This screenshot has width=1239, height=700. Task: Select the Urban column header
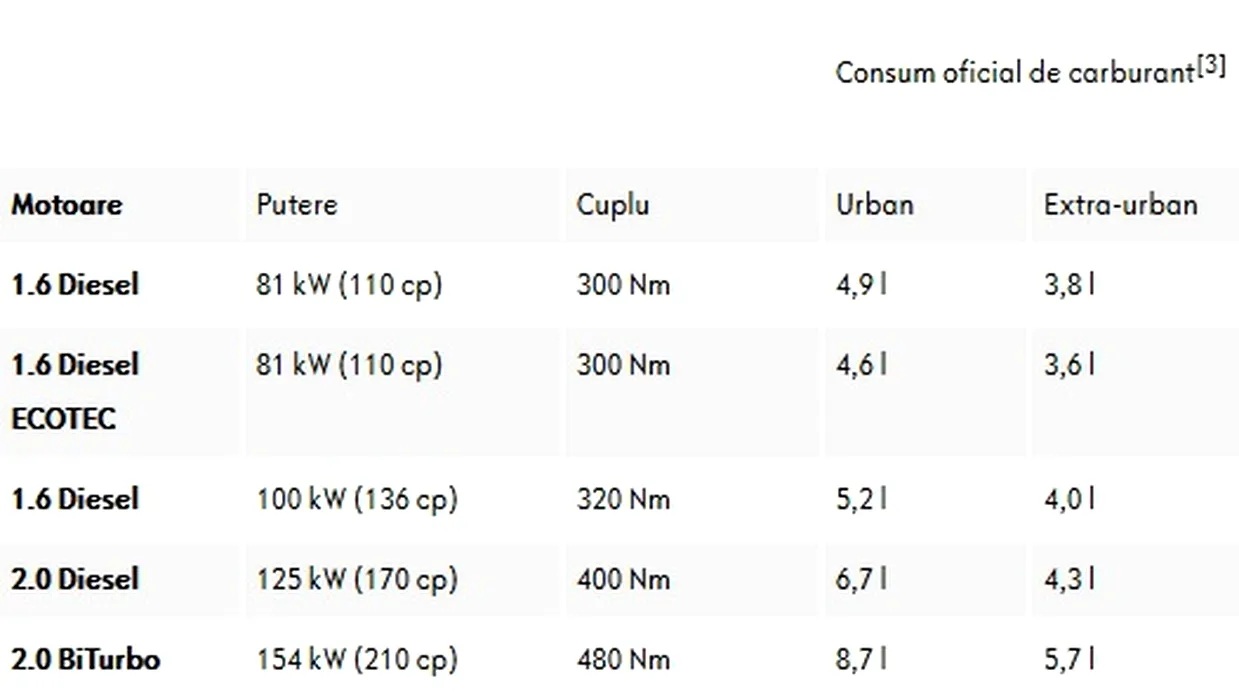[x=875, y=205]
